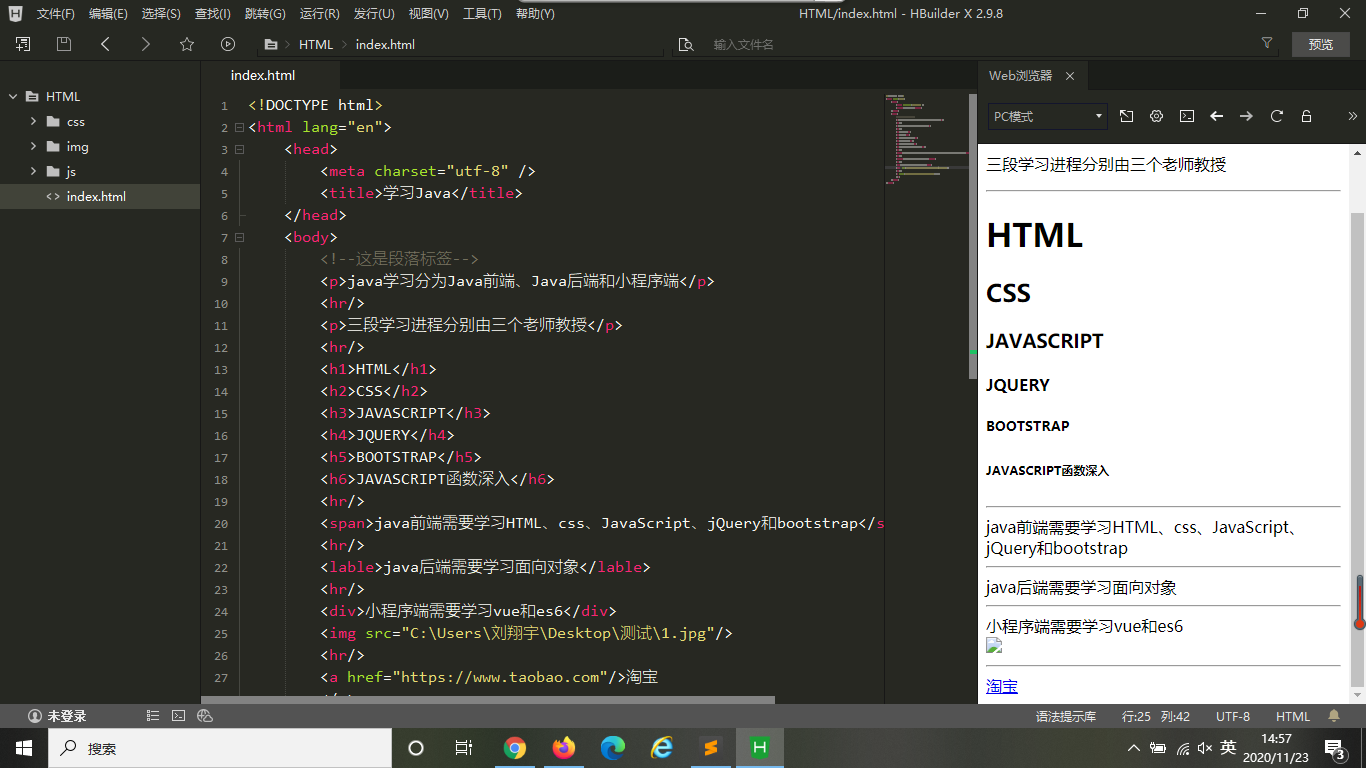Open the 帮助(Y) menu
1366x768 pixels.
point(535,14)
